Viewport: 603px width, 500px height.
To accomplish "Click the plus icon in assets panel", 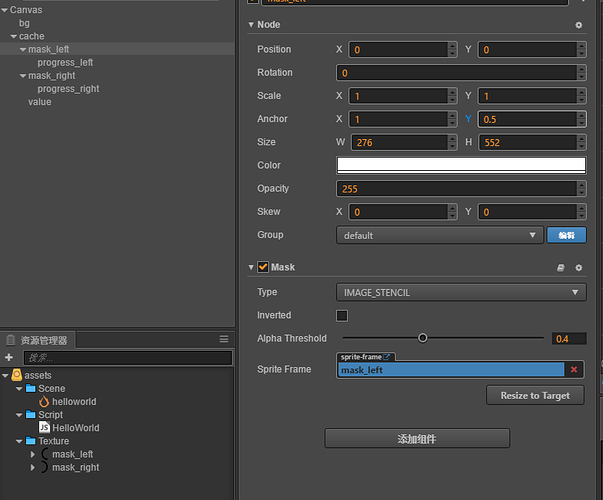I will [9, 357].
